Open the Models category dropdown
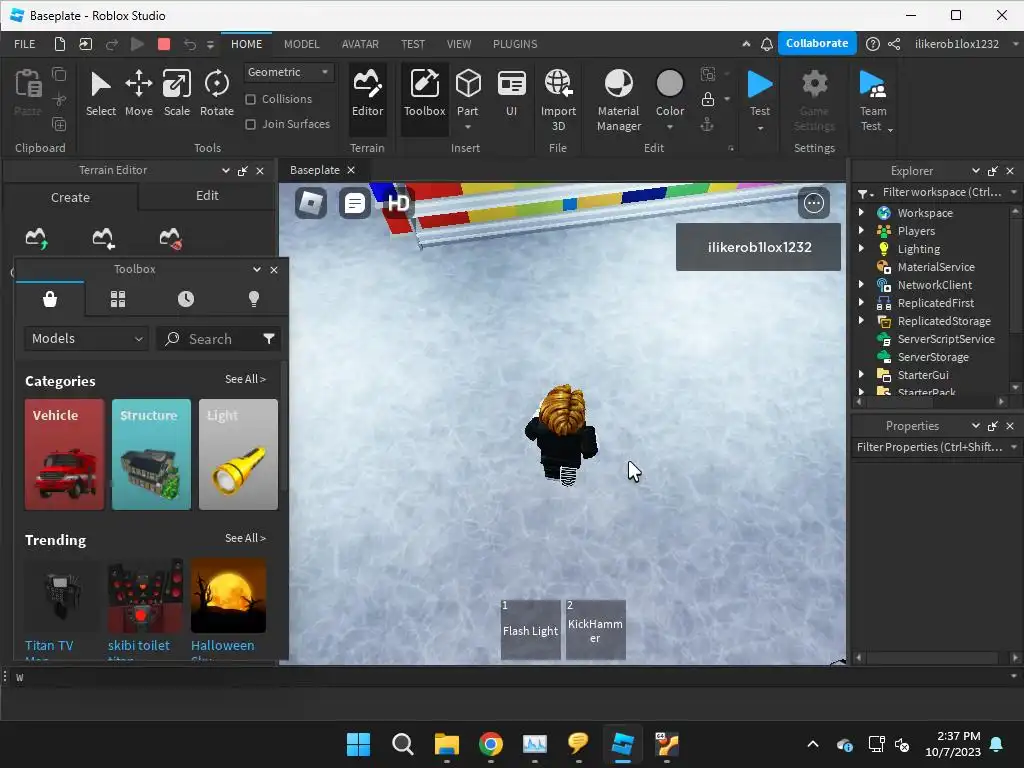 click(x=87, y=338)
